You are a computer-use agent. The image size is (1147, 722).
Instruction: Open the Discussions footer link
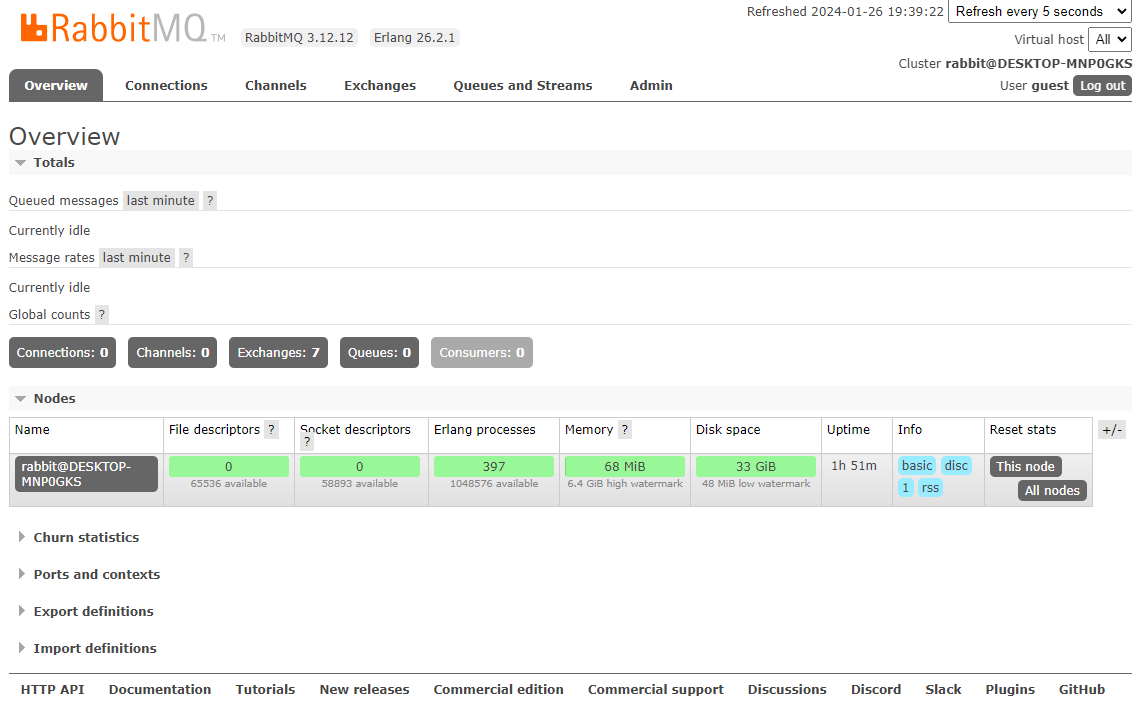click(787, 690)
